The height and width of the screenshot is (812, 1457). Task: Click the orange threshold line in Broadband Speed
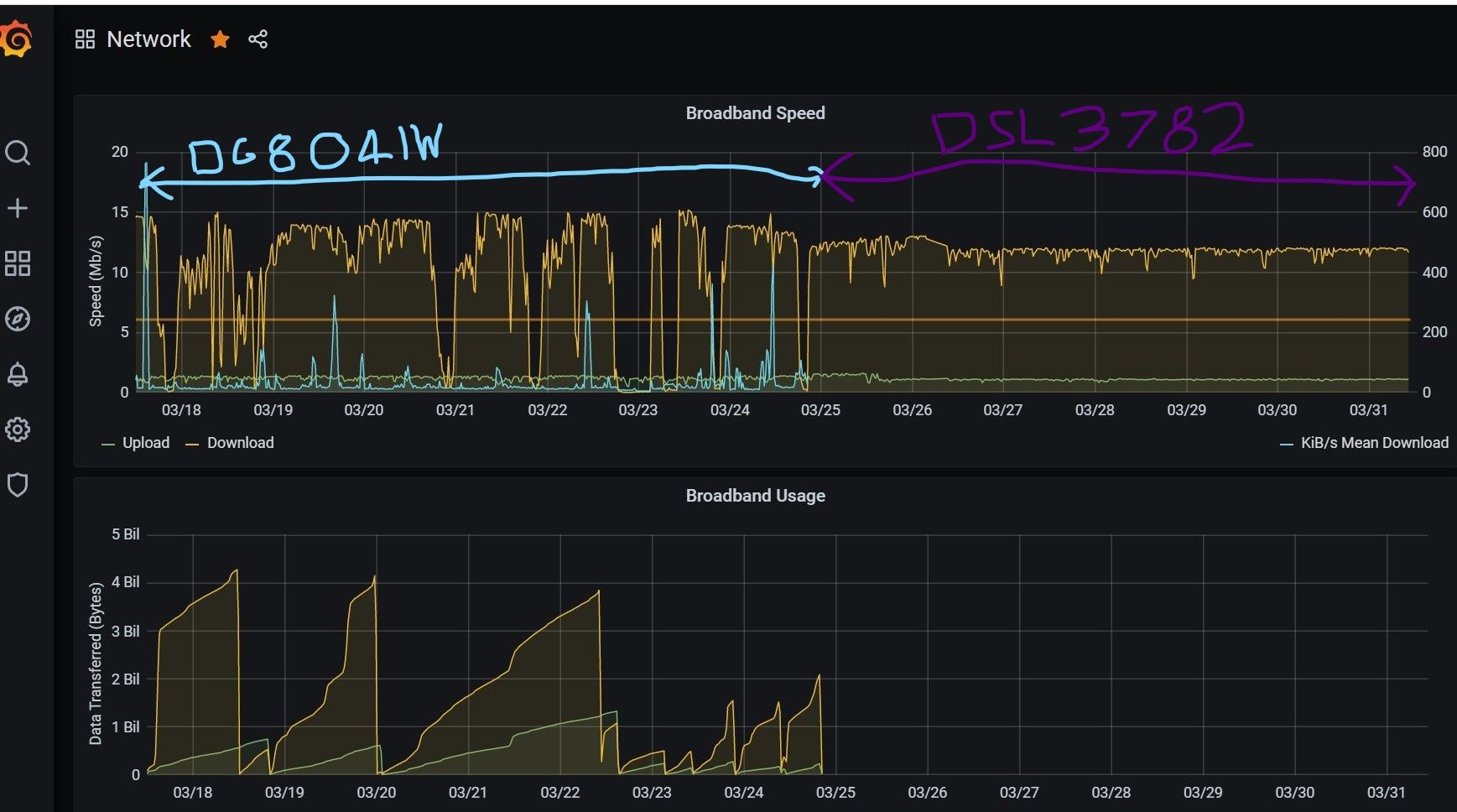[x=1090, y=320]
